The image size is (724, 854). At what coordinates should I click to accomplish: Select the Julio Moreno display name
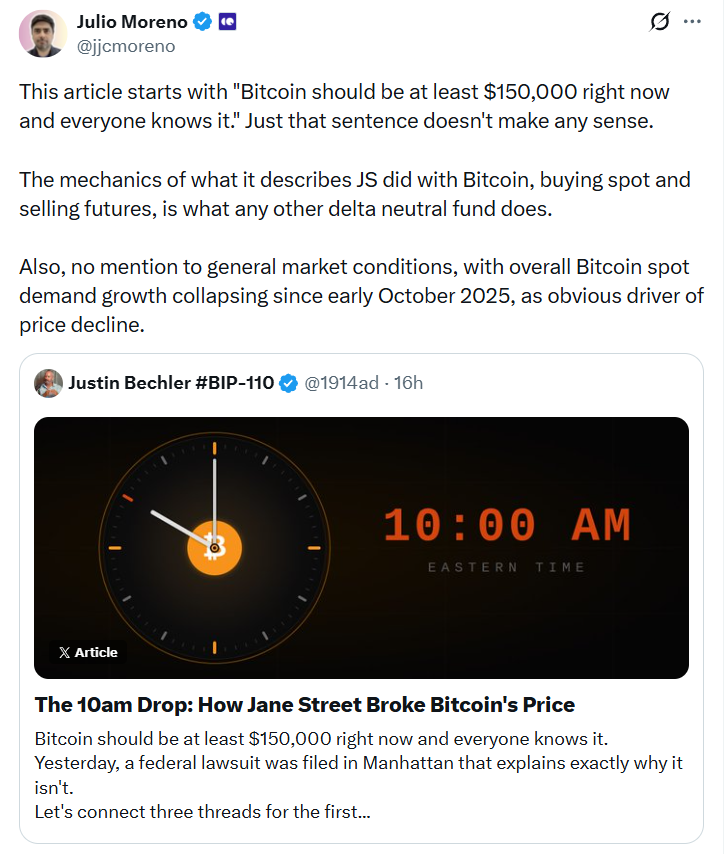click(x=133, y=20)
